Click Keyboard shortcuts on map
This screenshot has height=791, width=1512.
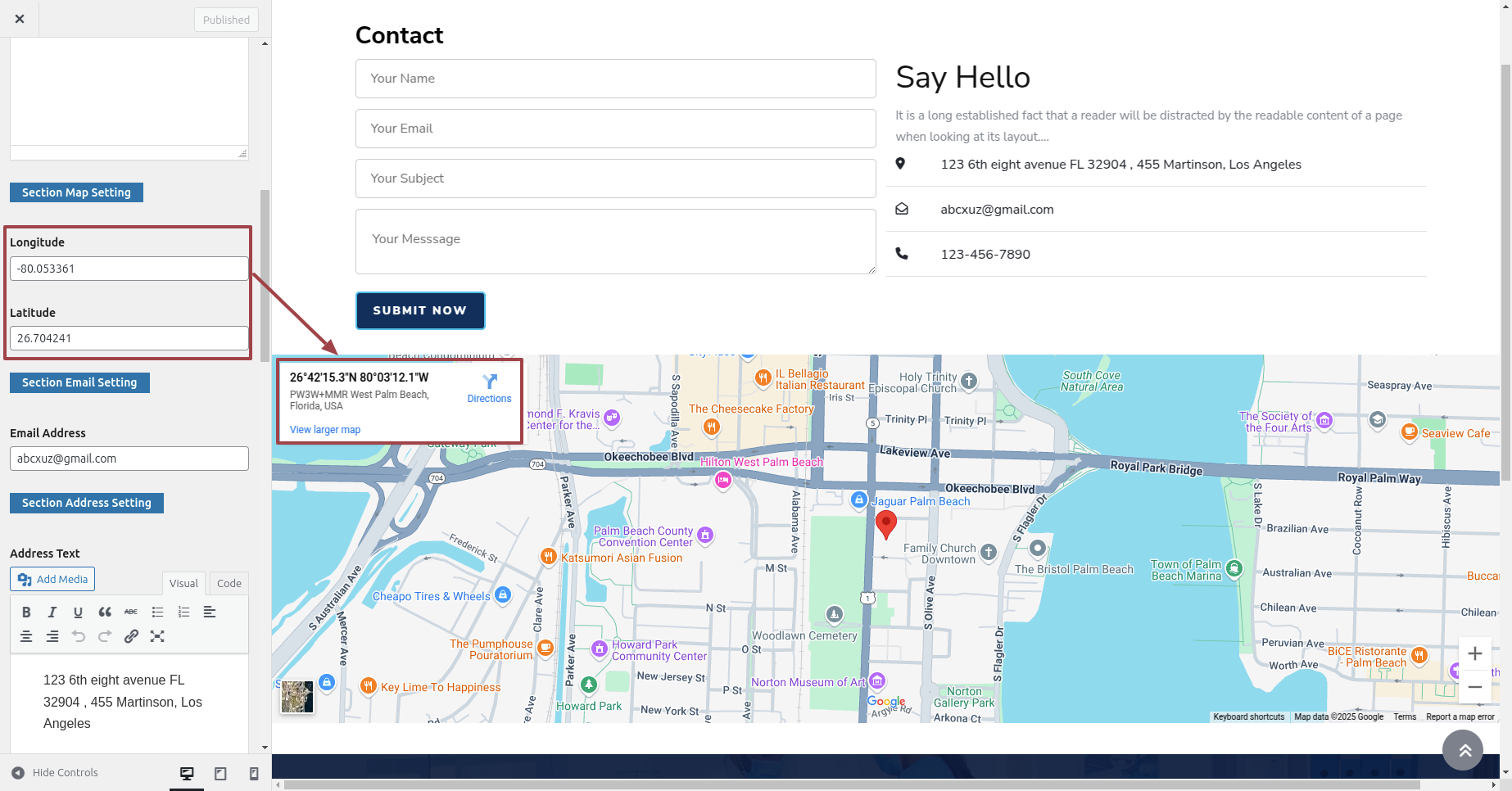(1249, 716)
